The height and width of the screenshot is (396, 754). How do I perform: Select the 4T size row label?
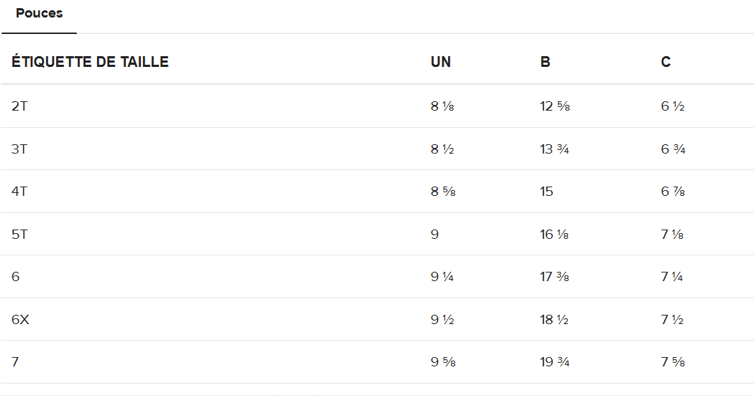coord(19,191)
